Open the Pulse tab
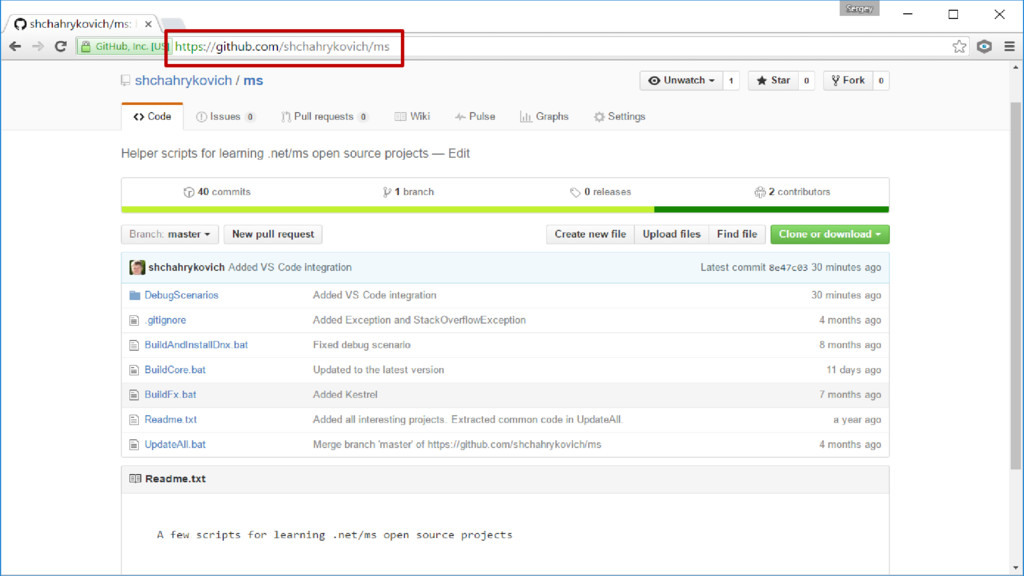This screenshot has width=1024, height=576. point(475,116)
